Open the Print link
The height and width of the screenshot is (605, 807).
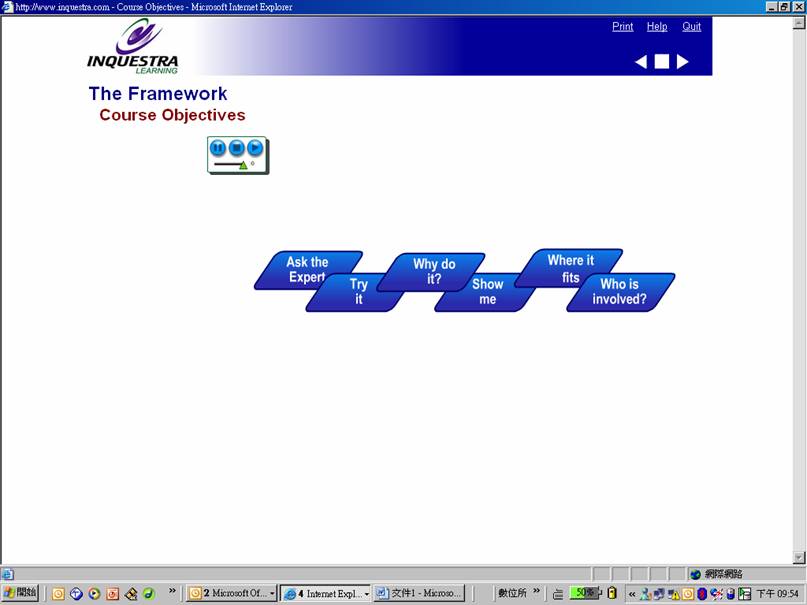622,27
